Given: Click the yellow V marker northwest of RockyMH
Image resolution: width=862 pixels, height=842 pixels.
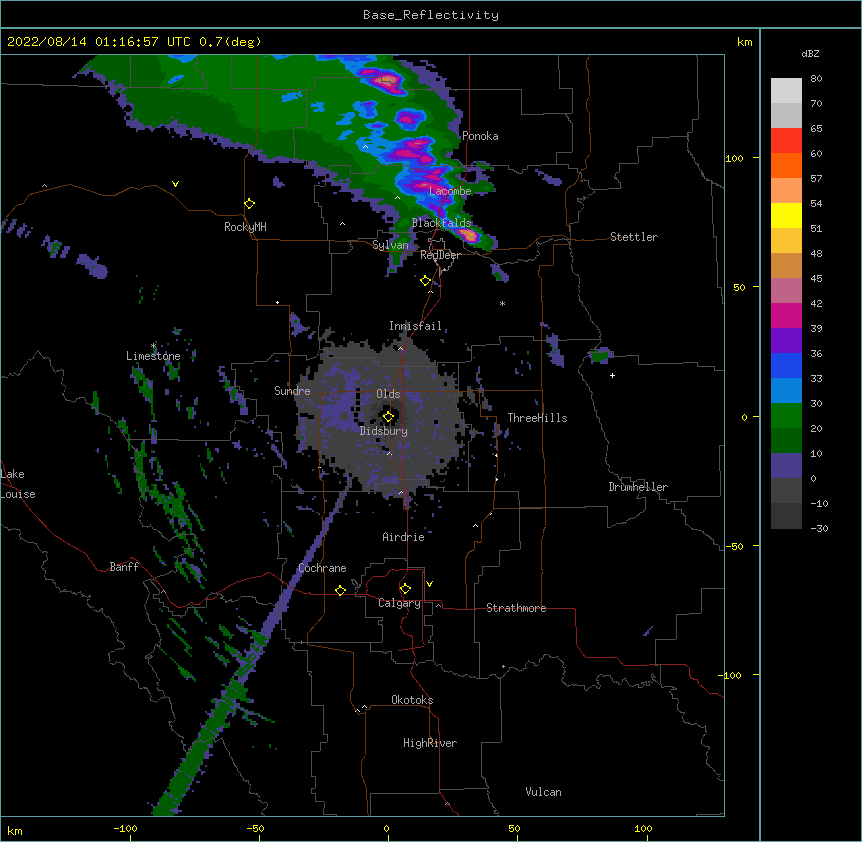Looking at the screenshot, I should (175, 184).
